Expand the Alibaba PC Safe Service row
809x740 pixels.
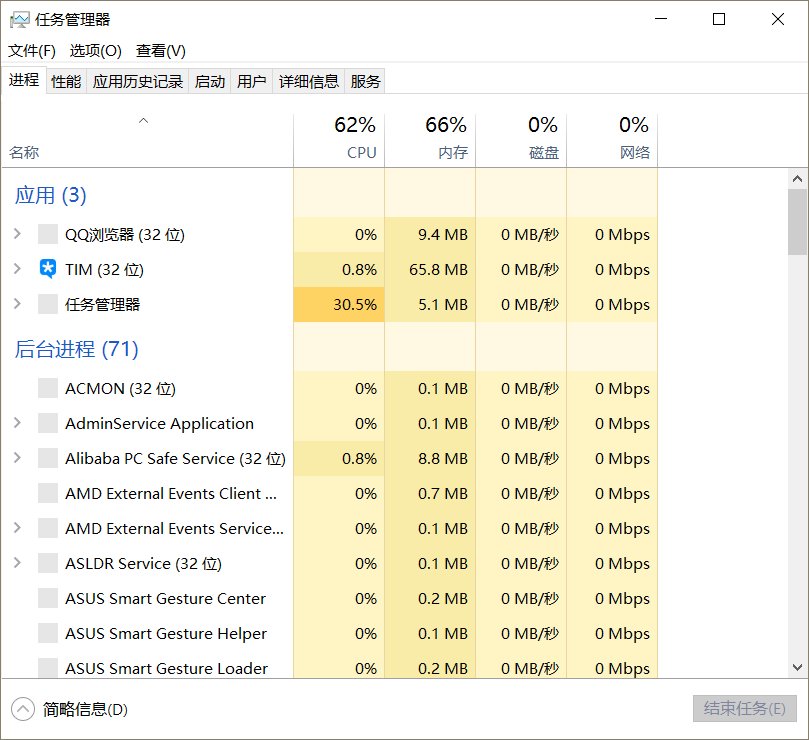pyautogui.click(x=17, y=458)
